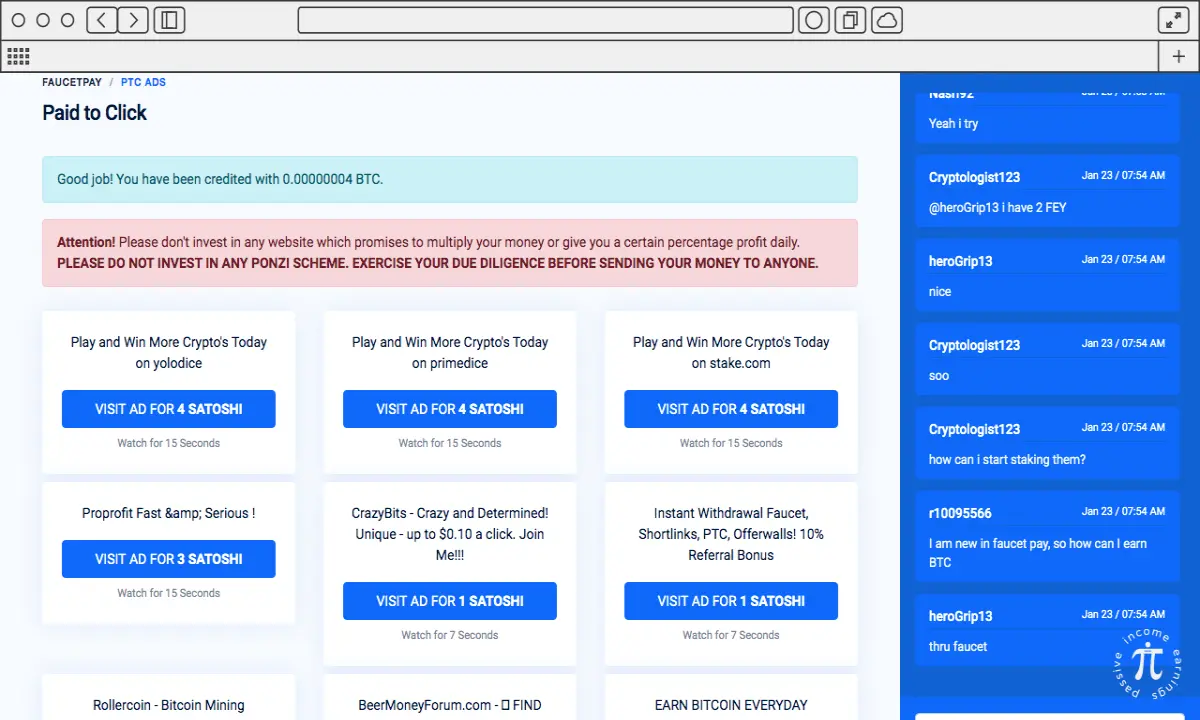Click the credited 0.00000004 BTC notice
1200x720 pixels.
tap(450, 180)
